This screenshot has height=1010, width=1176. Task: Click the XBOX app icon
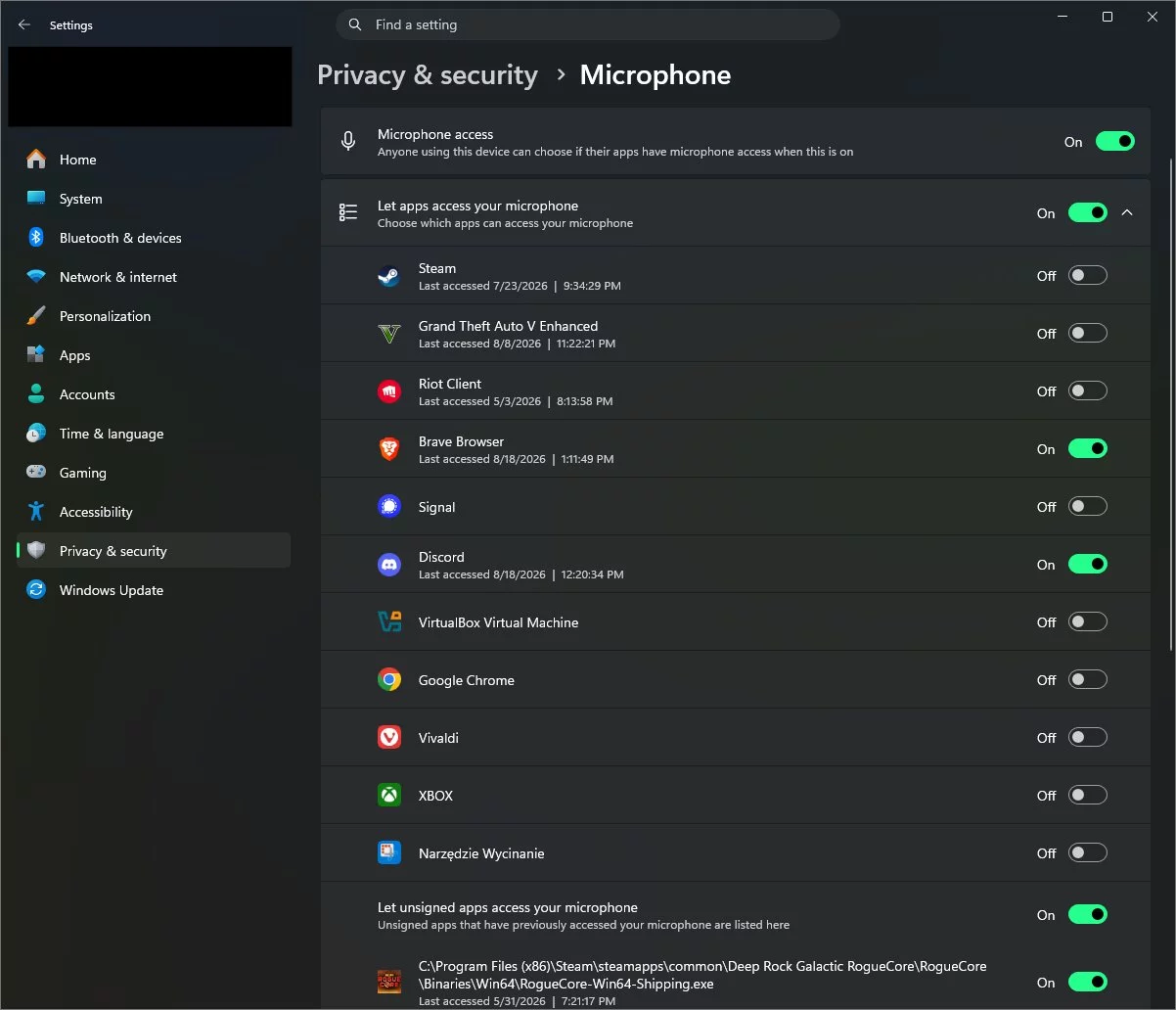[x=389, y=796]
